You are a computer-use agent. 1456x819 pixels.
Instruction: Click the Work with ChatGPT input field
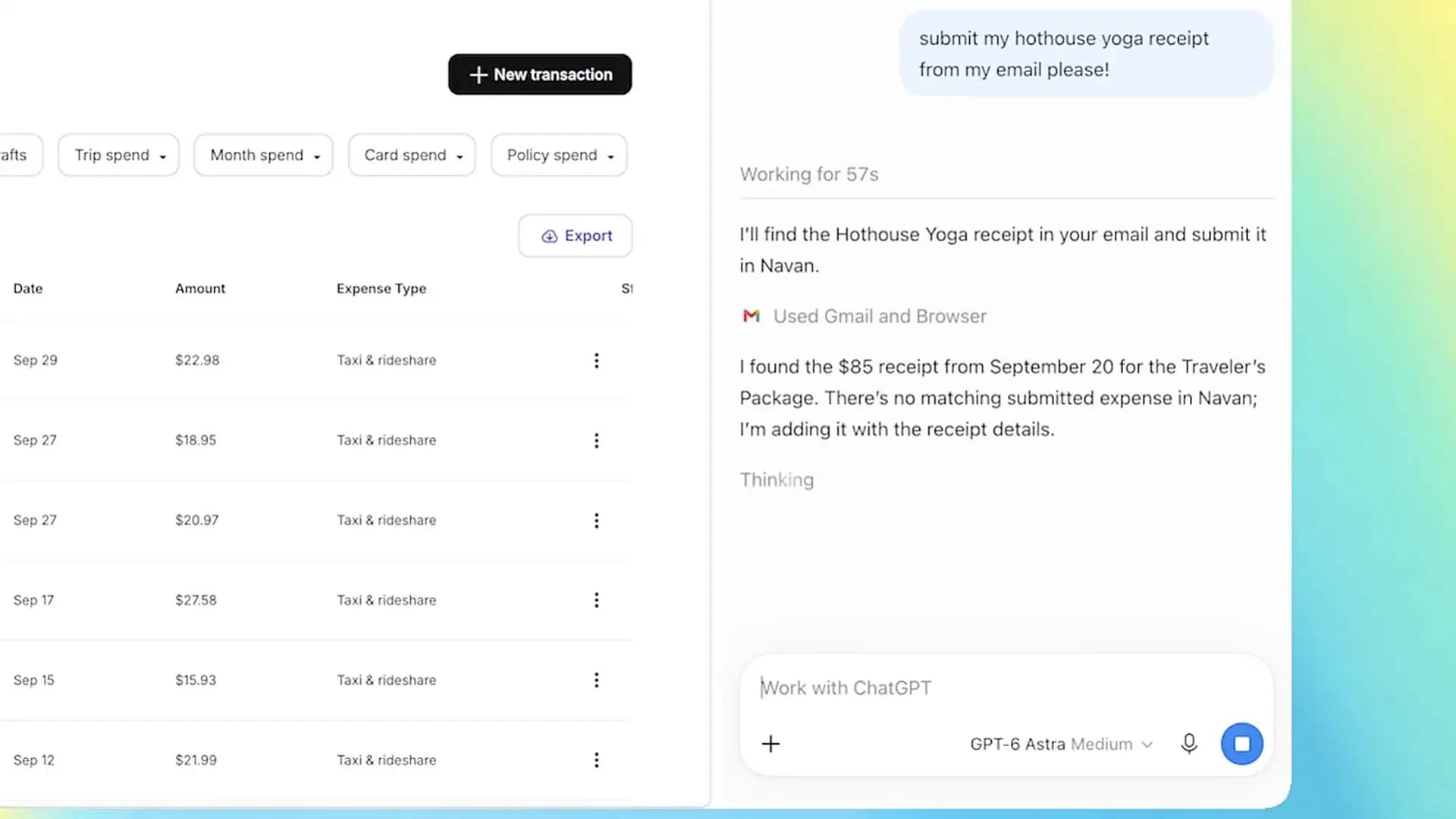(x=1006, y=688)
